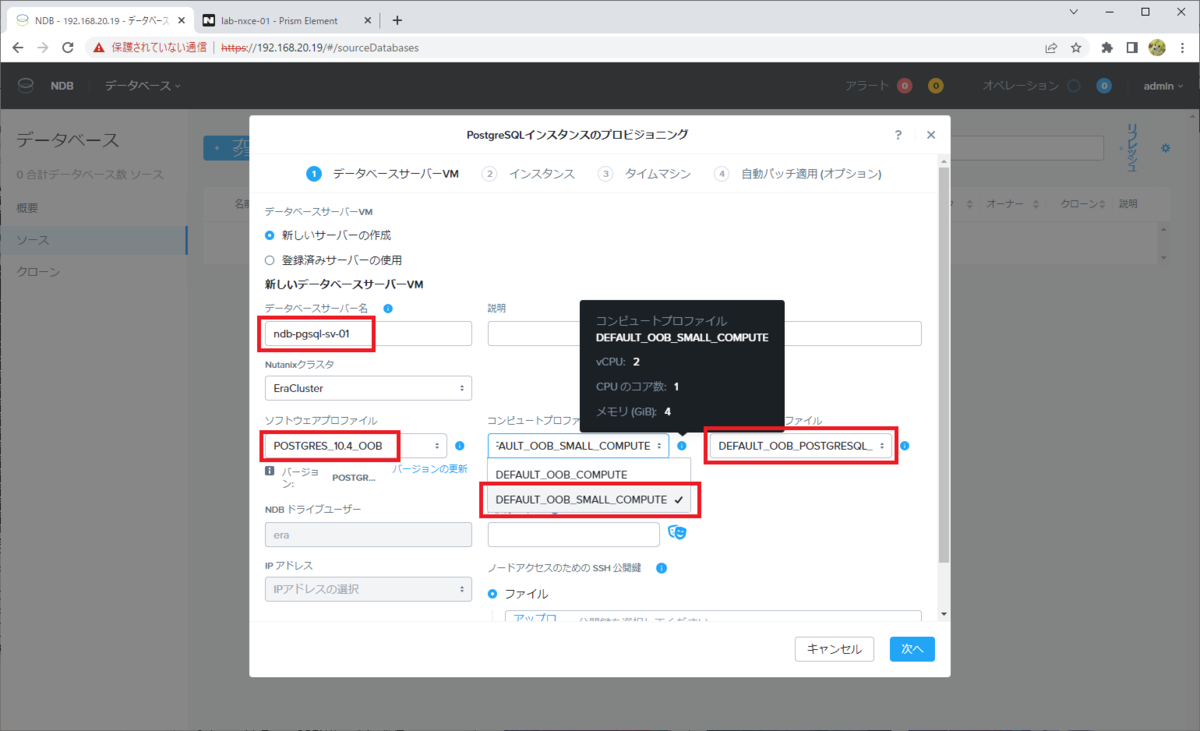Go to step 1 データベースサーバーVM

(x=383, y=174)
